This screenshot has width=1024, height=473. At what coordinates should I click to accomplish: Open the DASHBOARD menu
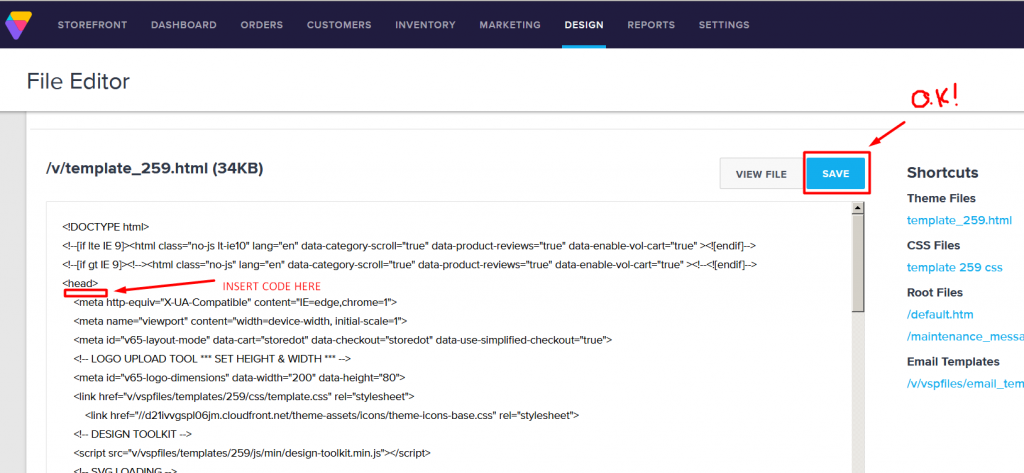pyautogui.click(x=184, y=25)
